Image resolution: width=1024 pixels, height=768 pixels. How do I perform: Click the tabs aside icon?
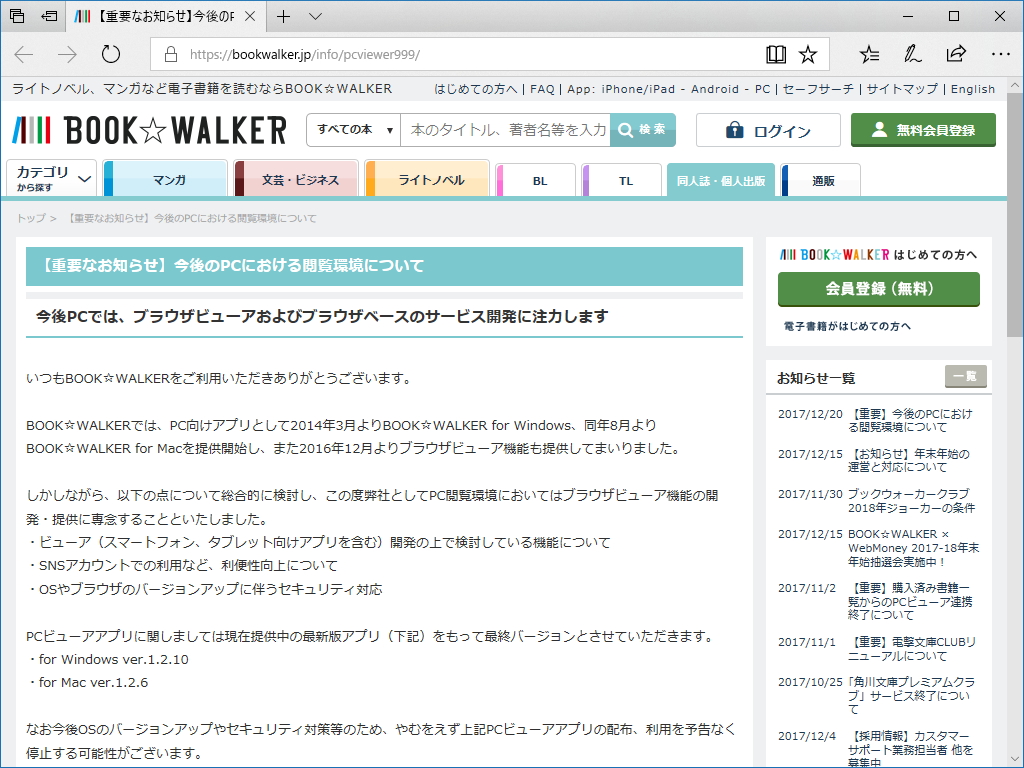18,16
